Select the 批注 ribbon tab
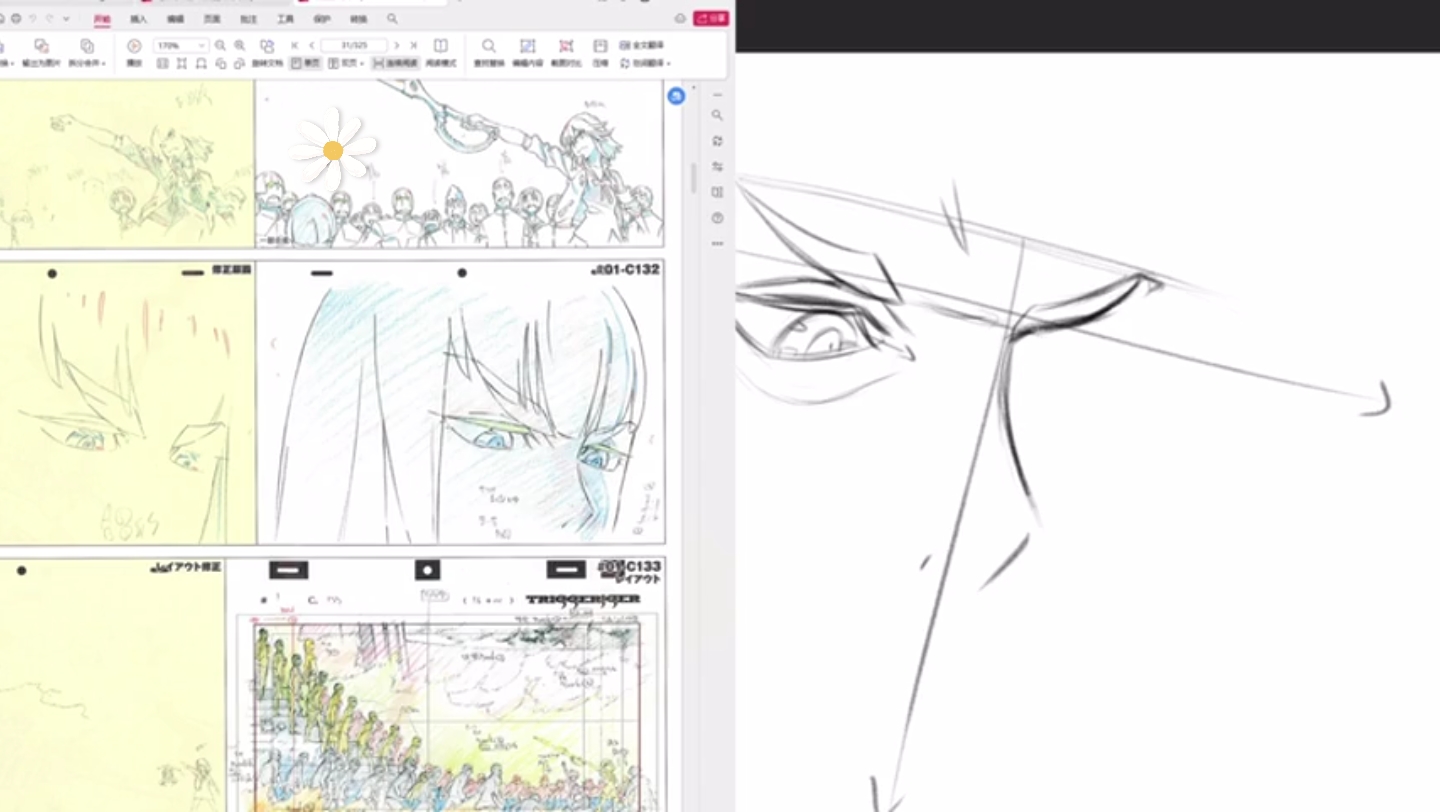Viewport: 1440px width, 812px height. (248, 19)
